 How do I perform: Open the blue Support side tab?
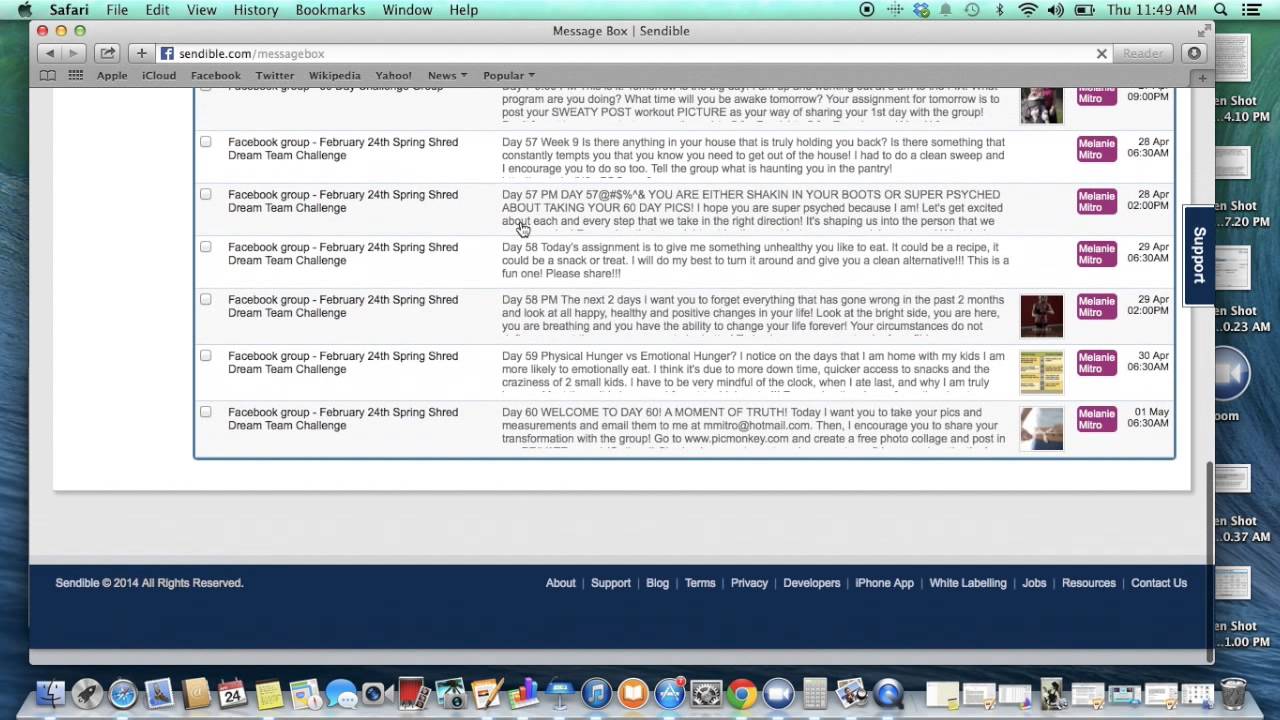pos(1198,255)
